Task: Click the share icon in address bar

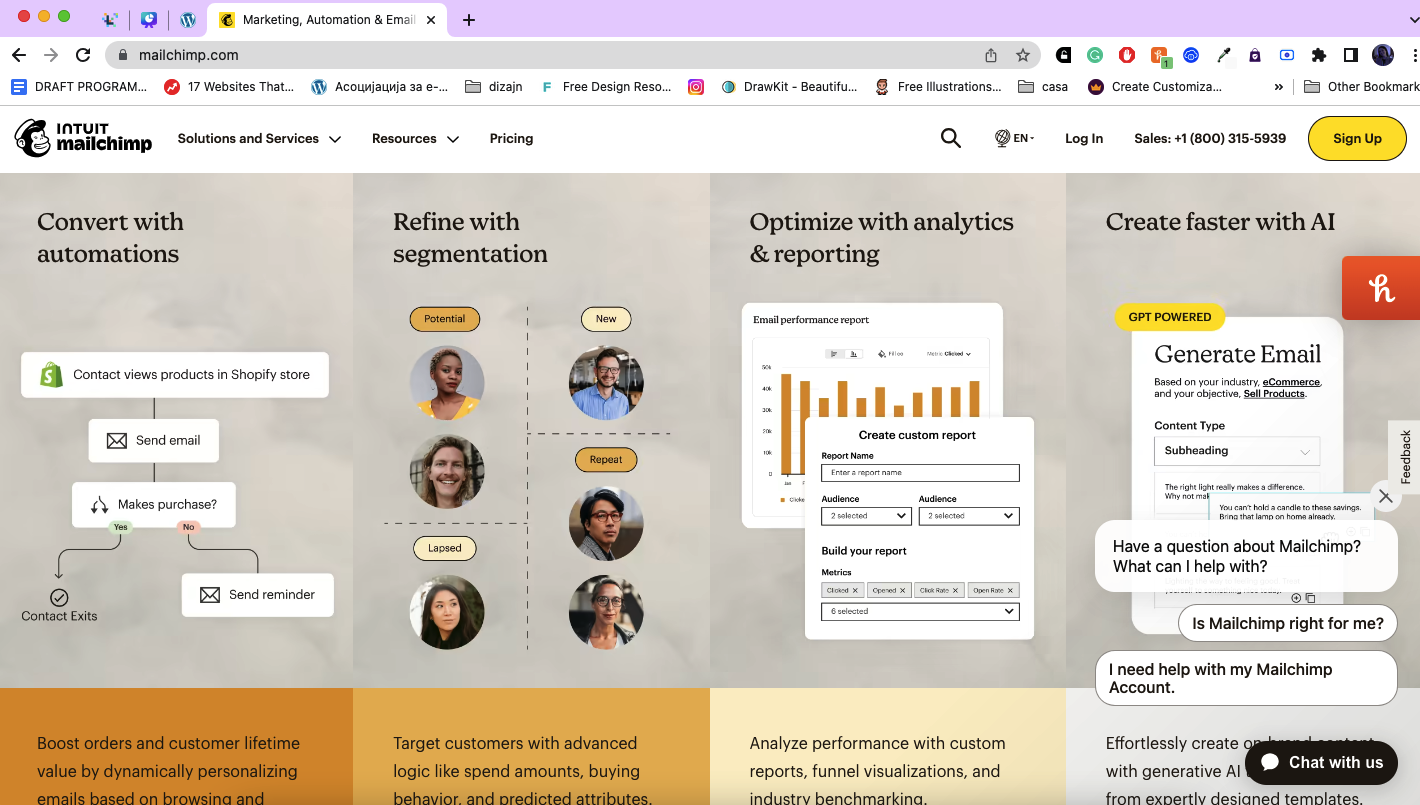Action: (x=991, y=55)
